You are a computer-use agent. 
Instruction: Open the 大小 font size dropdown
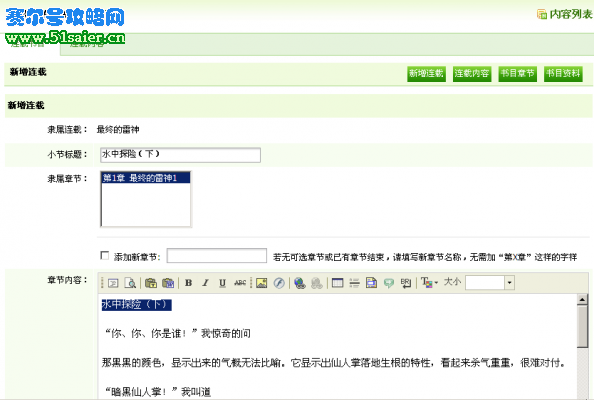point(510,283)
